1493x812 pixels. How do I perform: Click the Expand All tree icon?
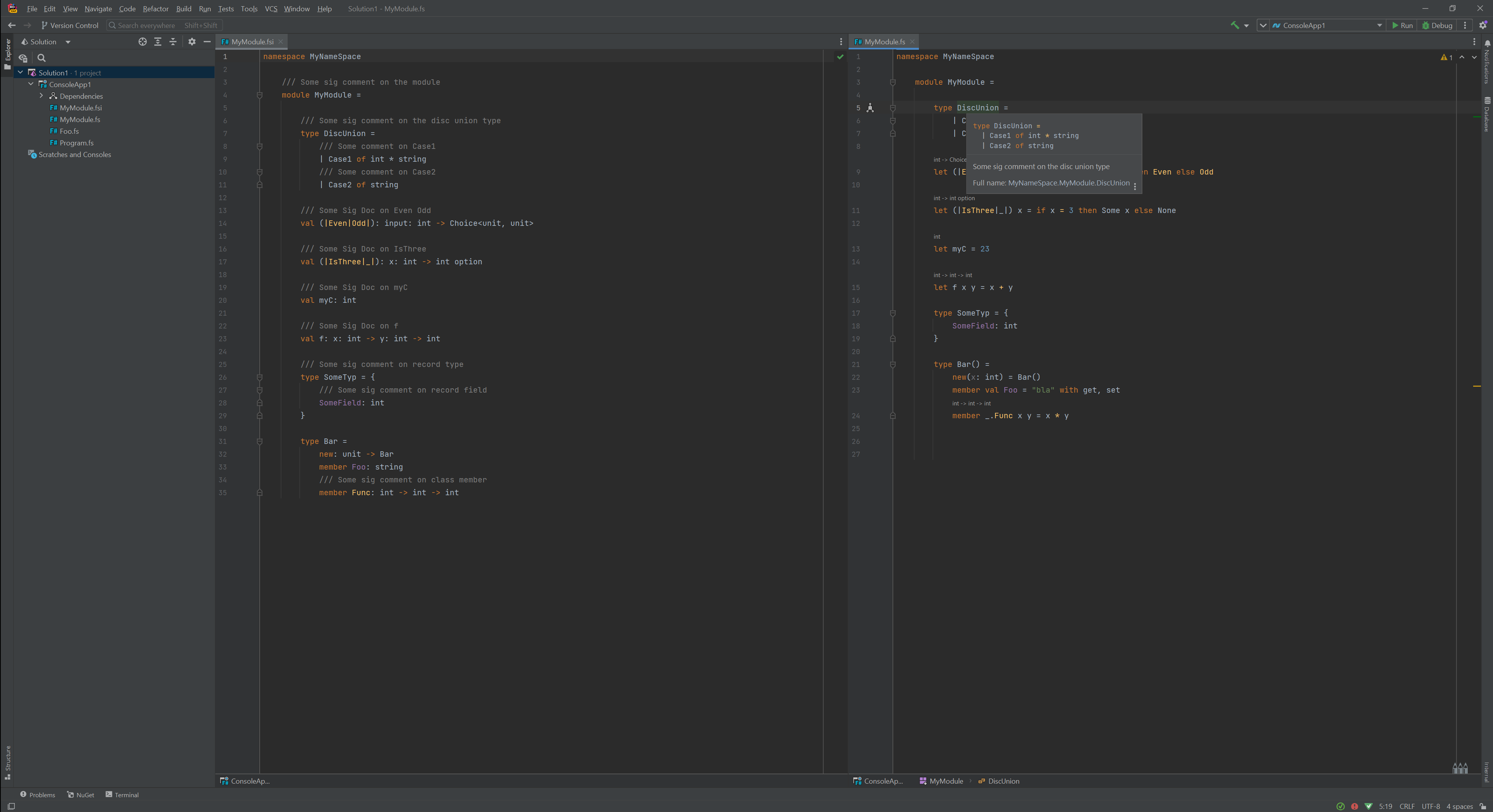[x=158, y=42]
